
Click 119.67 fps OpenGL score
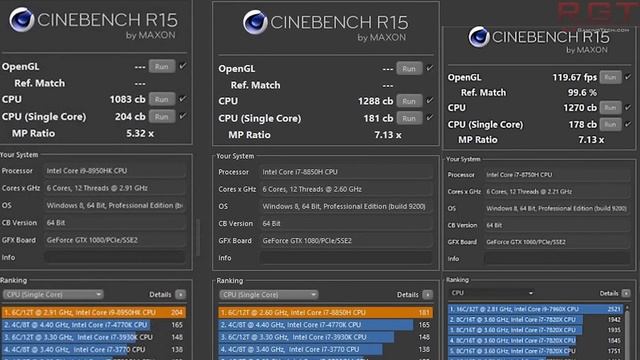pos(574,77)
